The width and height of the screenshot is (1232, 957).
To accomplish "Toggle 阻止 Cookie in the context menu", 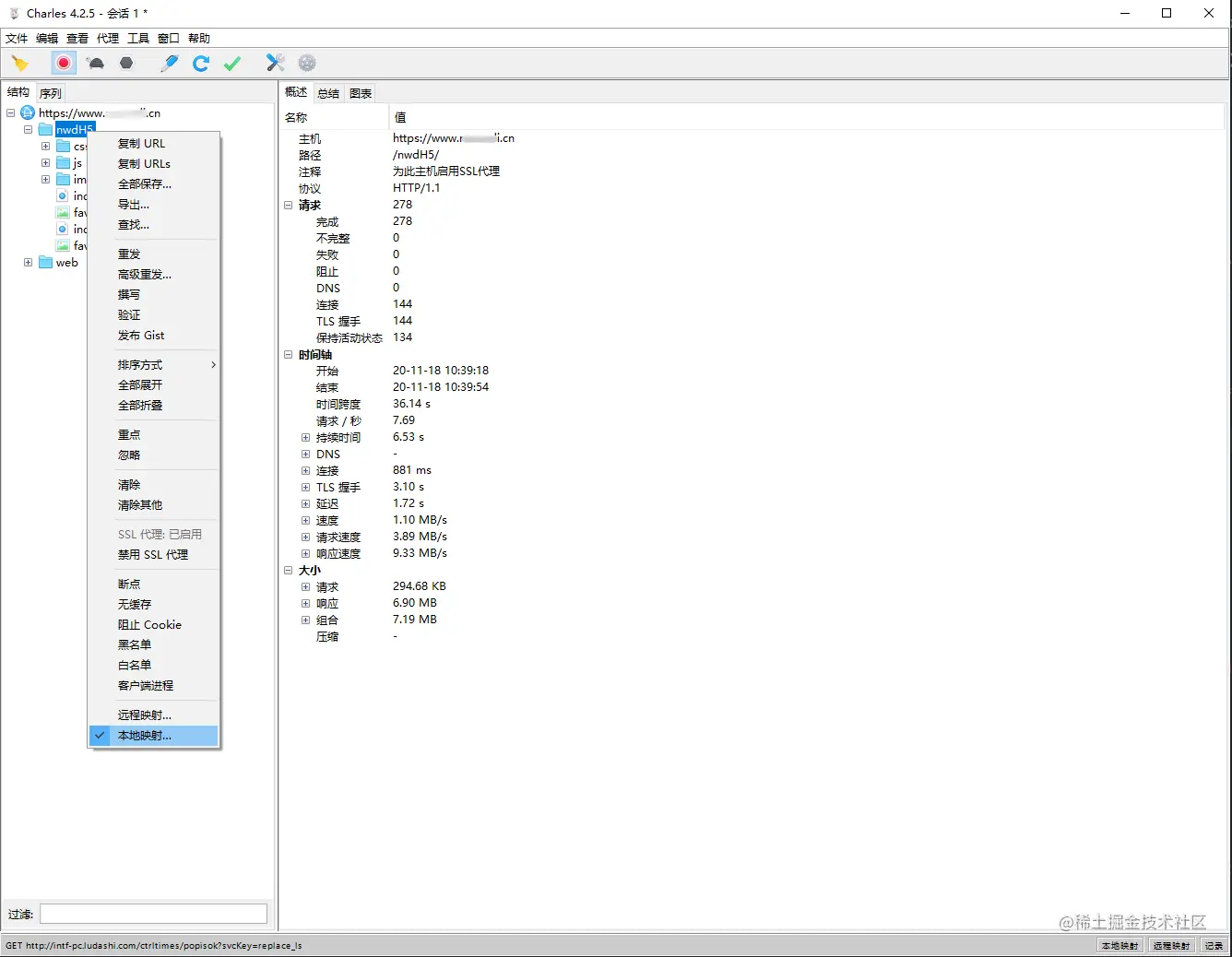I will (154, 625).
